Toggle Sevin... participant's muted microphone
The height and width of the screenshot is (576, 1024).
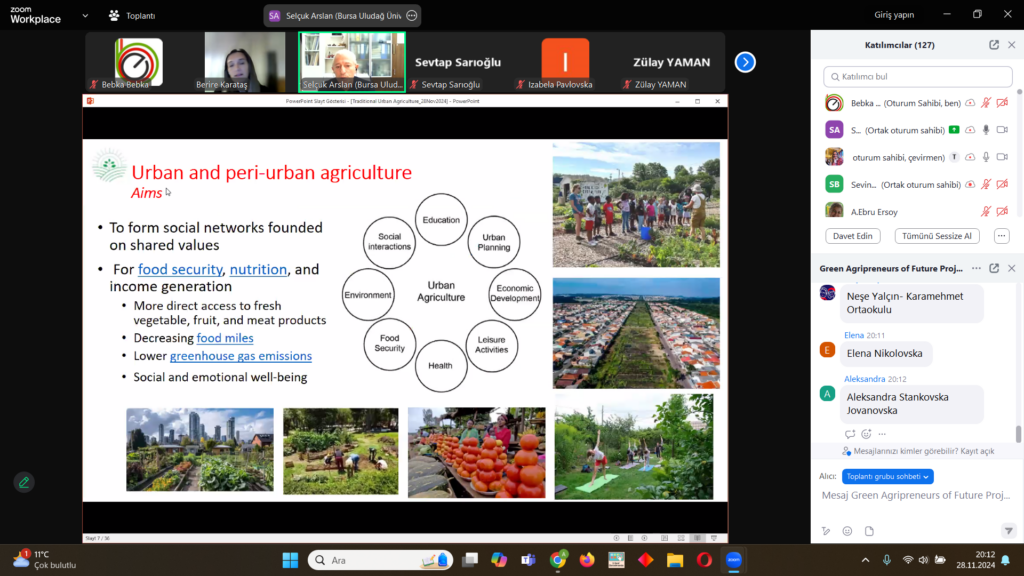(x=986, y=184)
